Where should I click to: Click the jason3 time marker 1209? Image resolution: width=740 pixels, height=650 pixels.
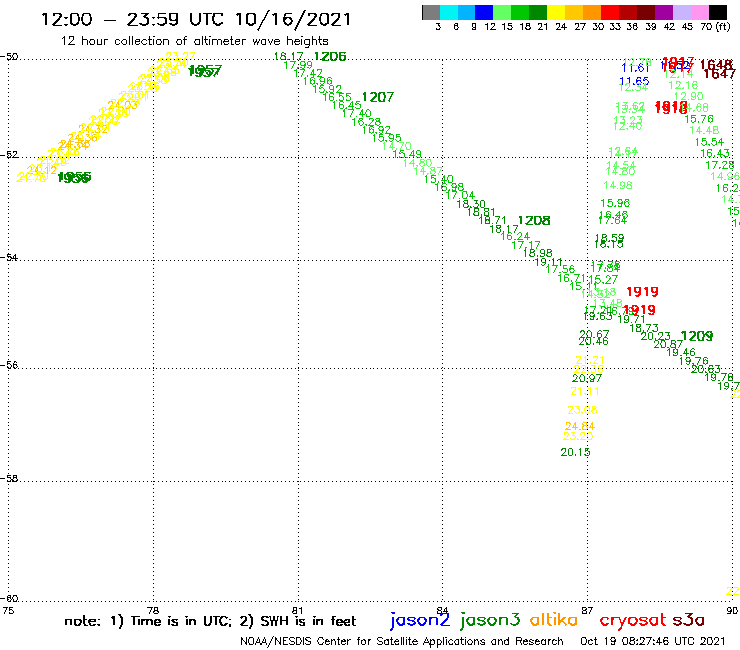point(697,336)
